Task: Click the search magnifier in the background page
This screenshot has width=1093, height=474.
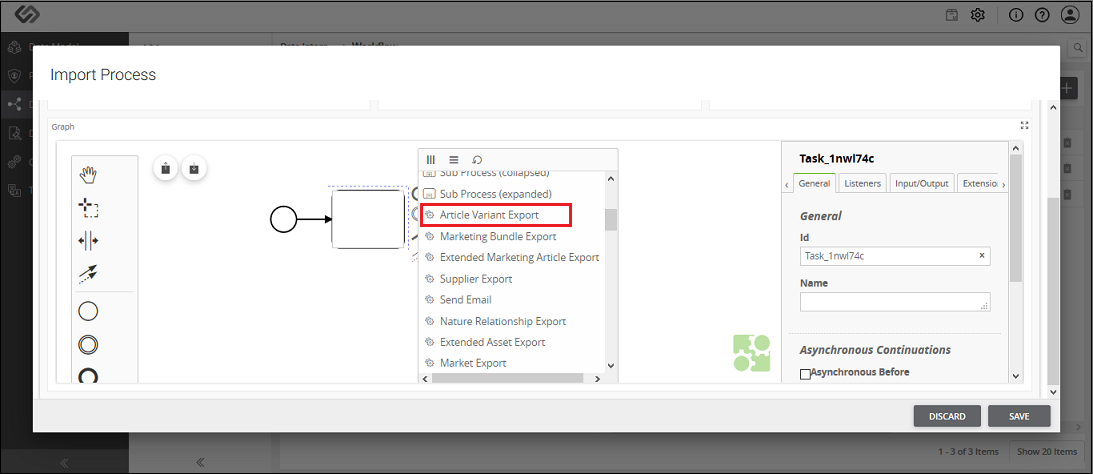Action: pyautogui.click(x=1079, y=47)
